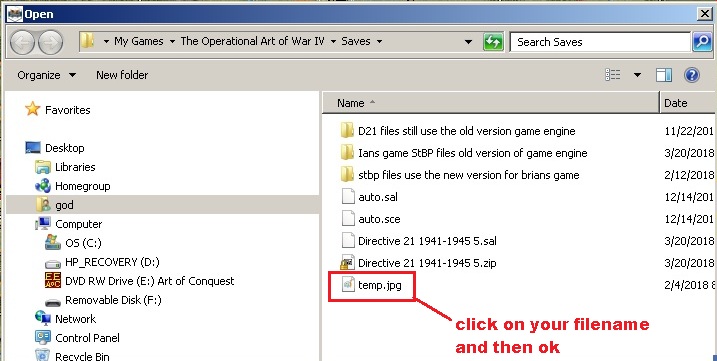Click the HP_RECOVERY (D:) drive icon
The image size is (717, 361).
coord(53,264)
